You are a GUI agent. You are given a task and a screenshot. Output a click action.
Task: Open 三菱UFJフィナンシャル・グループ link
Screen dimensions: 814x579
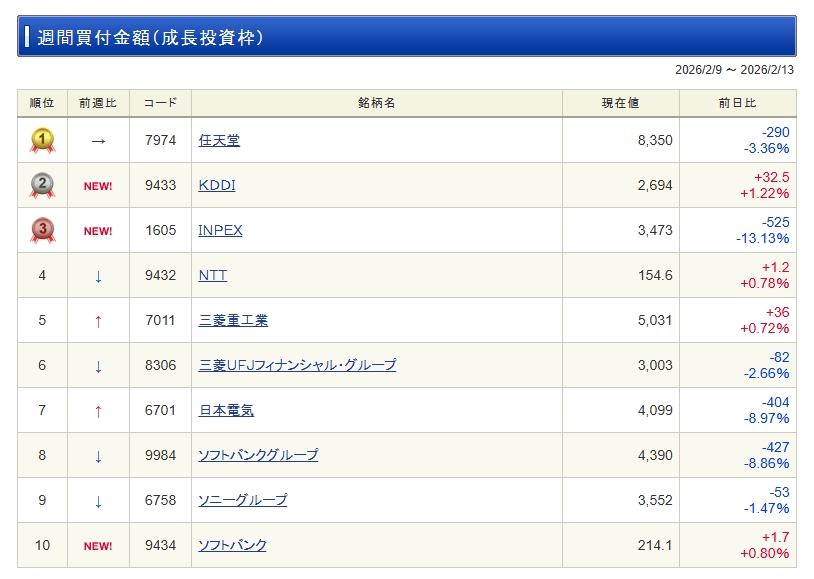(297, 366)
